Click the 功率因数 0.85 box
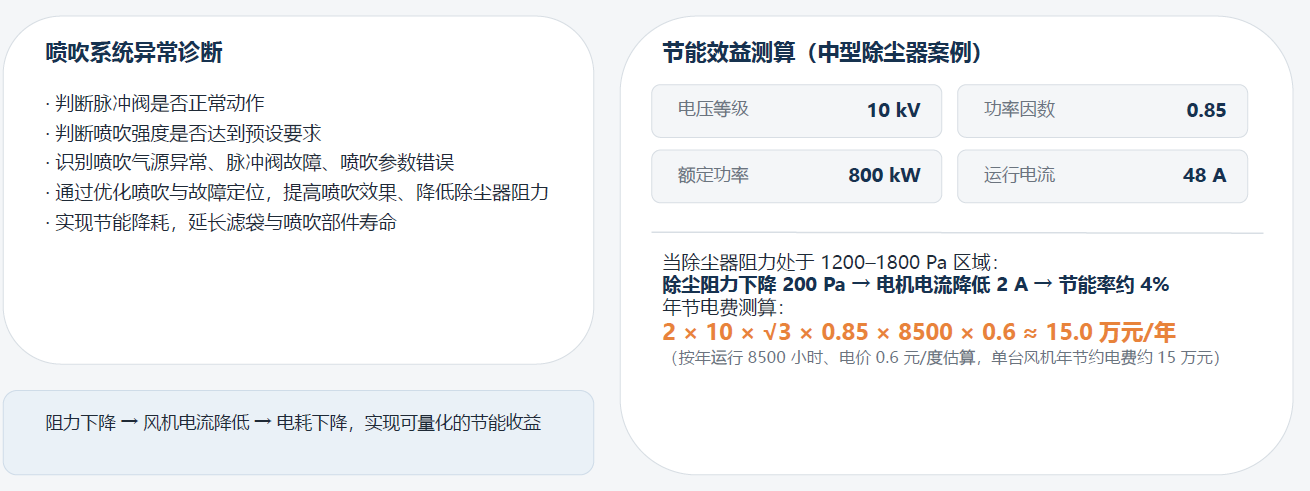 pyautogui.click(x=1102, y=110)
